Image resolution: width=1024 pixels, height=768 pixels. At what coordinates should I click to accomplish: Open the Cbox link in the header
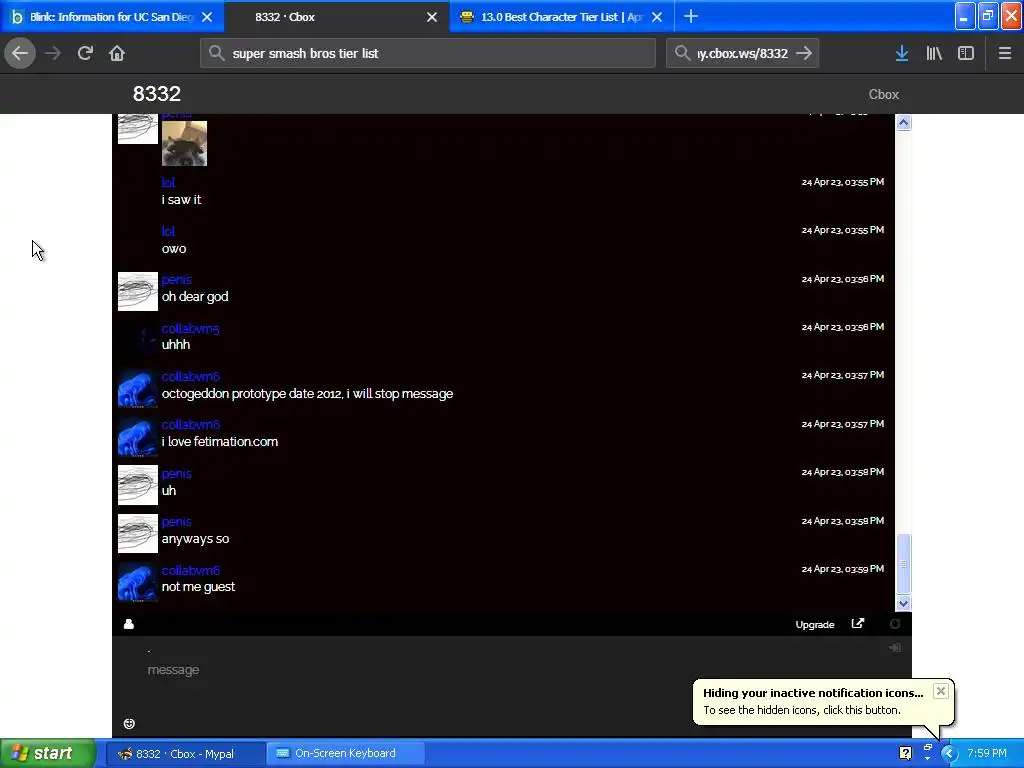884,95
